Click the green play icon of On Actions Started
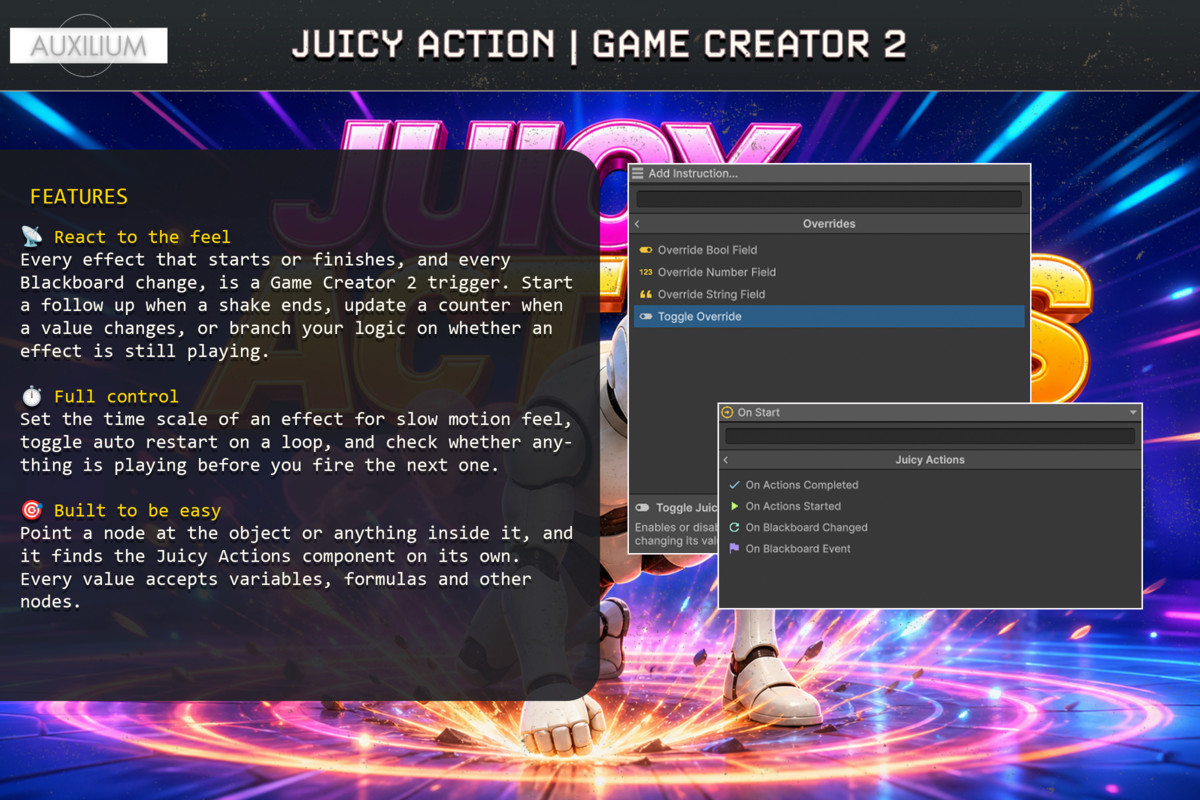 click(735, 506)
